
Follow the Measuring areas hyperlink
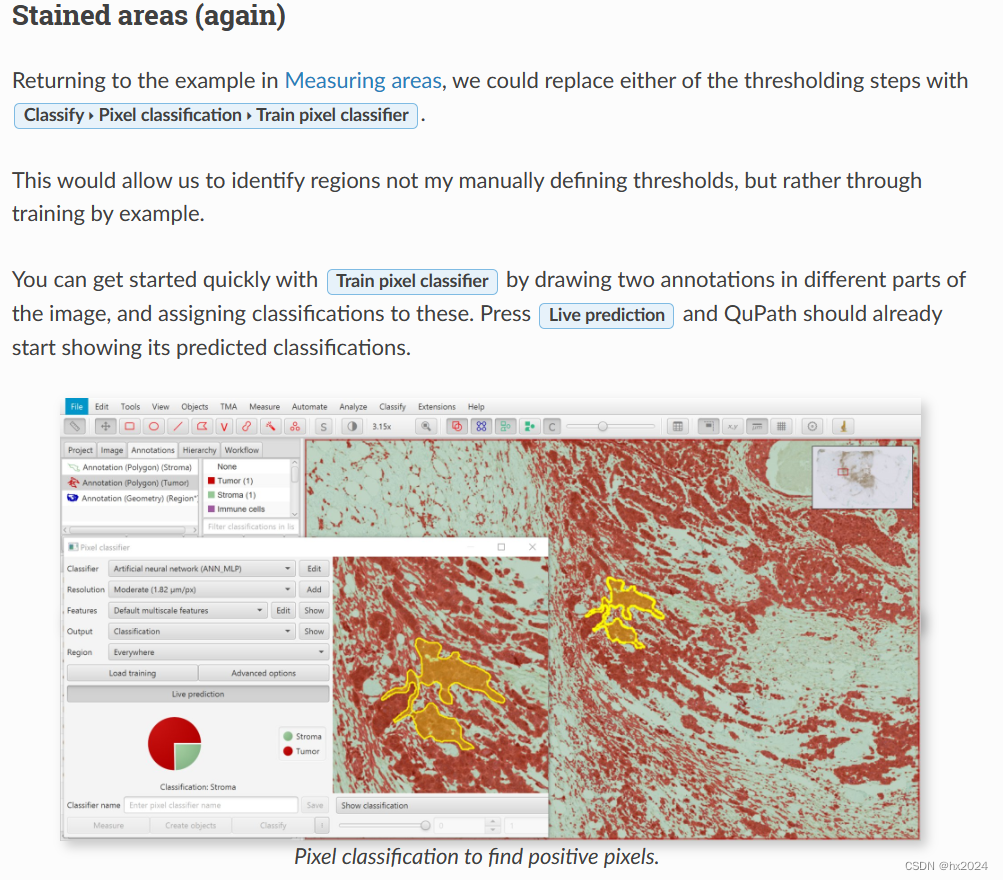tap(364, 81)
